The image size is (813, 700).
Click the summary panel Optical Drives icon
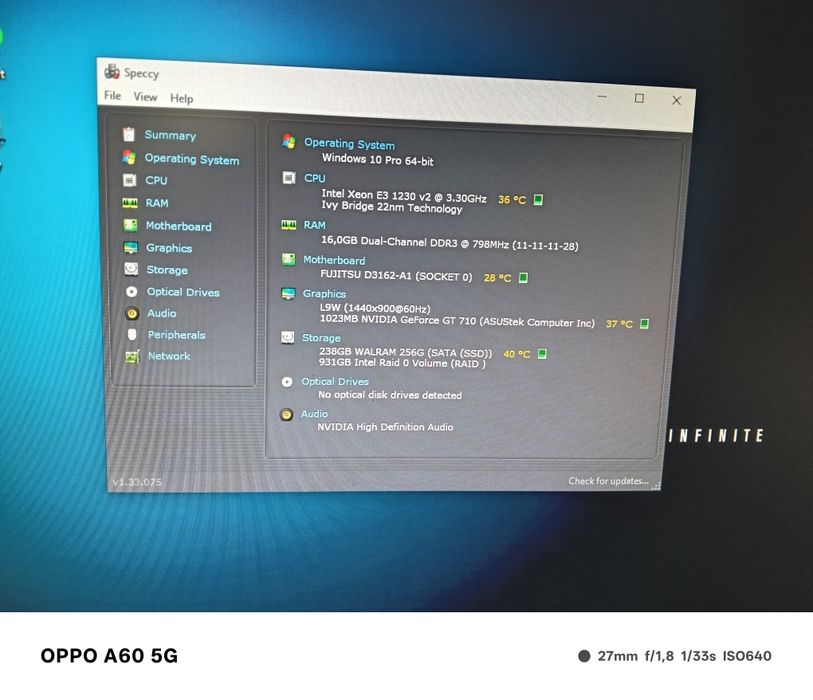[287, 382]
